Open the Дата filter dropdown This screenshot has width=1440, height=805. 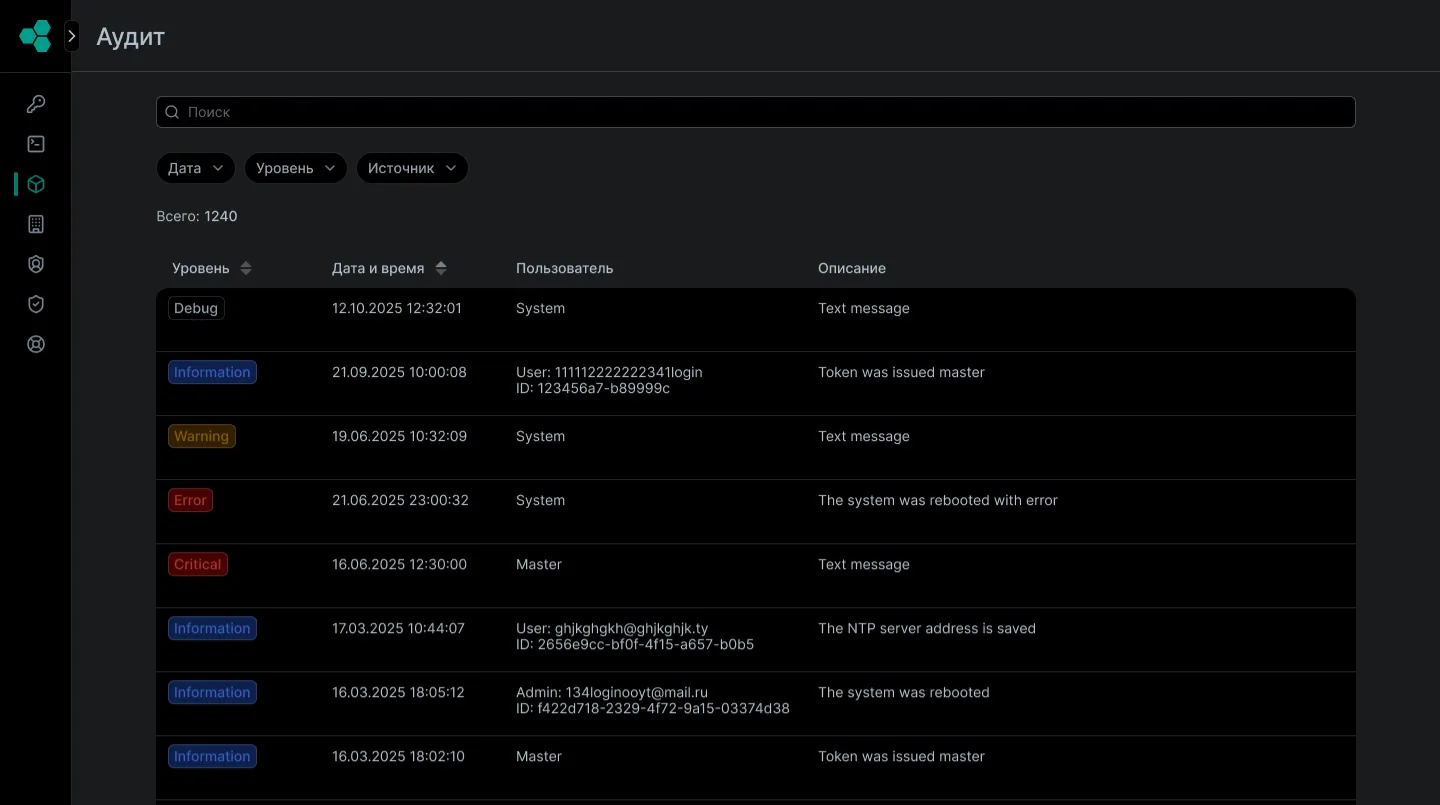[x=196, y=168]
